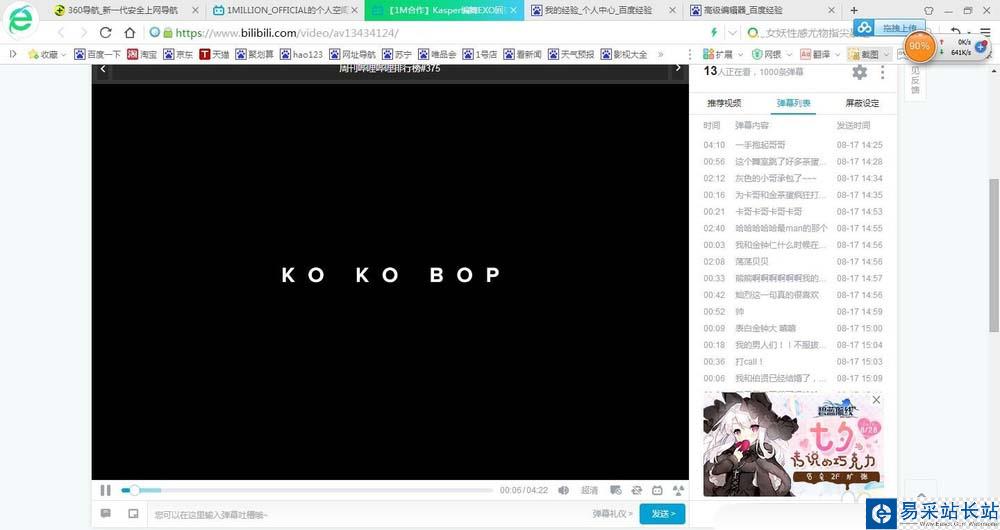Open the 七夕 chocolate ad thumbnail
Screen dimensions: 1000x530
pos(793,444)
